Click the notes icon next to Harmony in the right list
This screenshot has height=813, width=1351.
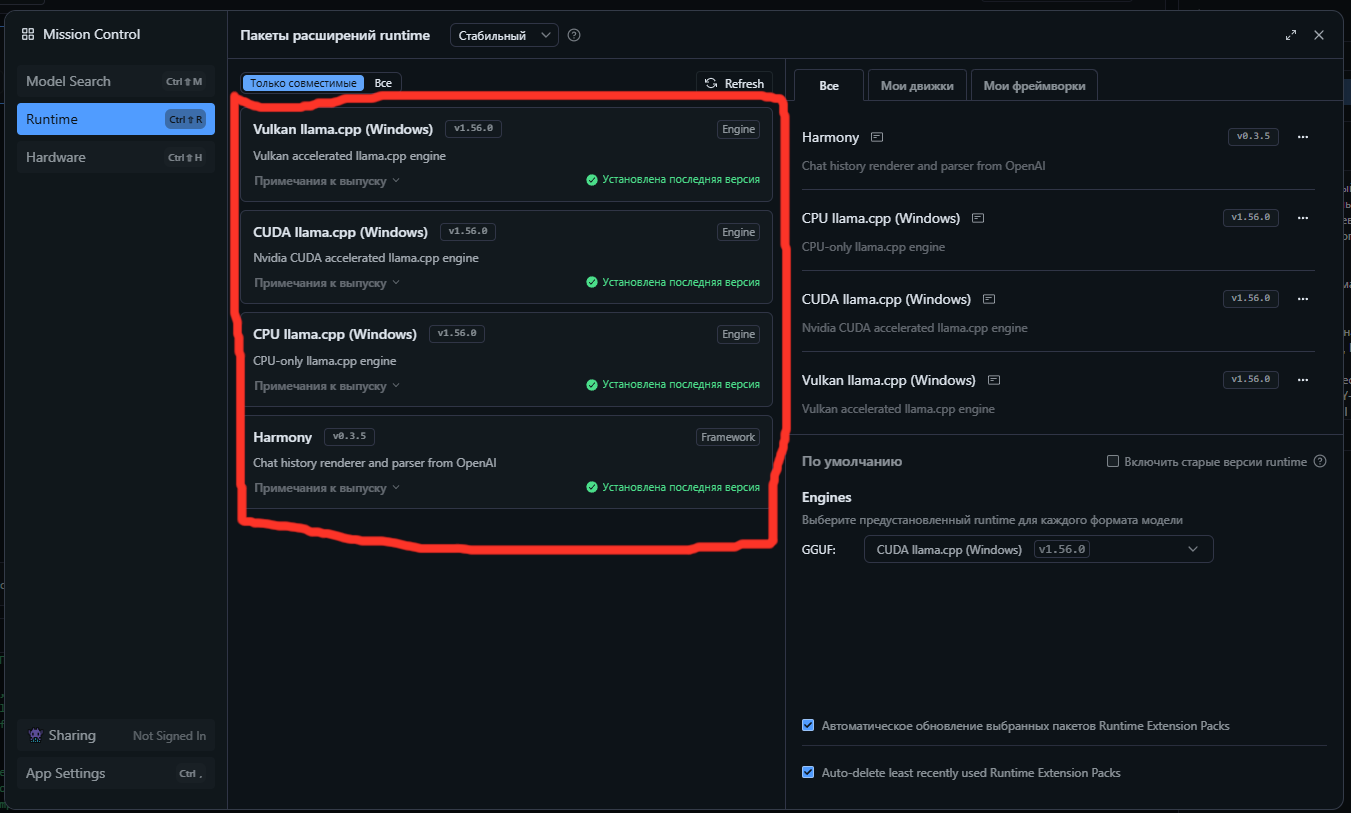pos(877,137)
